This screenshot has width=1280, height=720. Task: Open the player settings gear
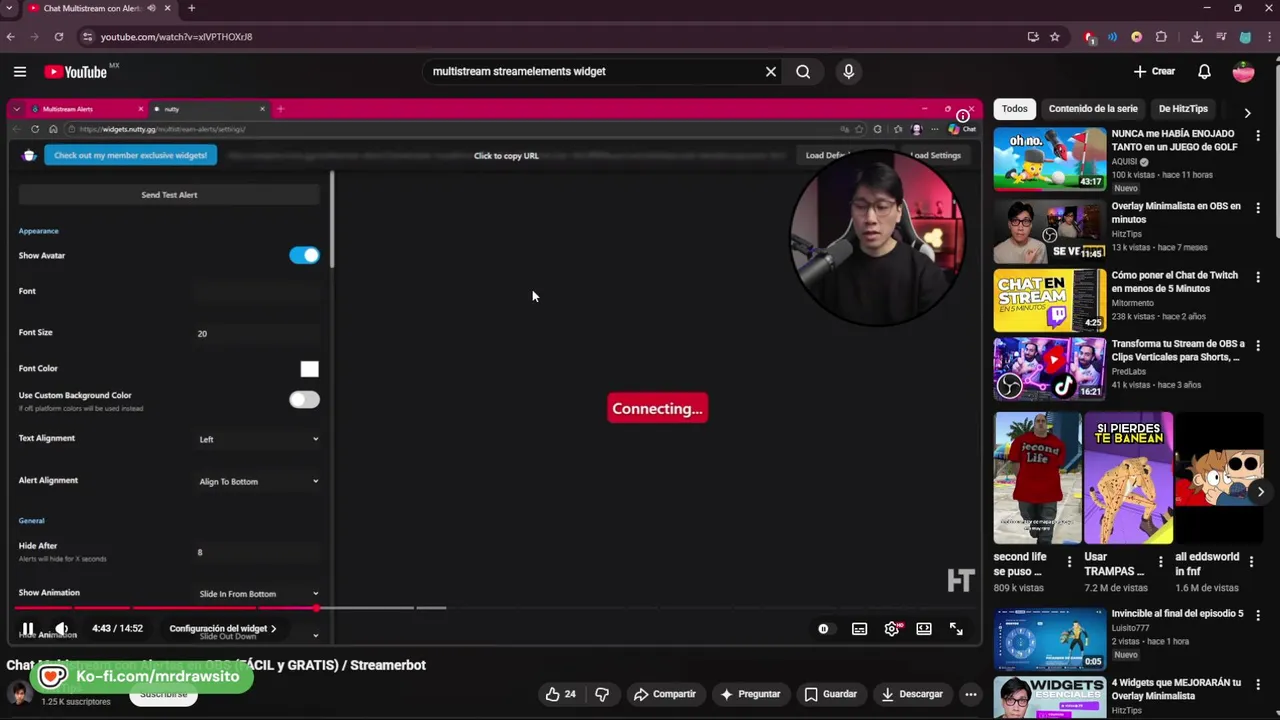point(892,628)
